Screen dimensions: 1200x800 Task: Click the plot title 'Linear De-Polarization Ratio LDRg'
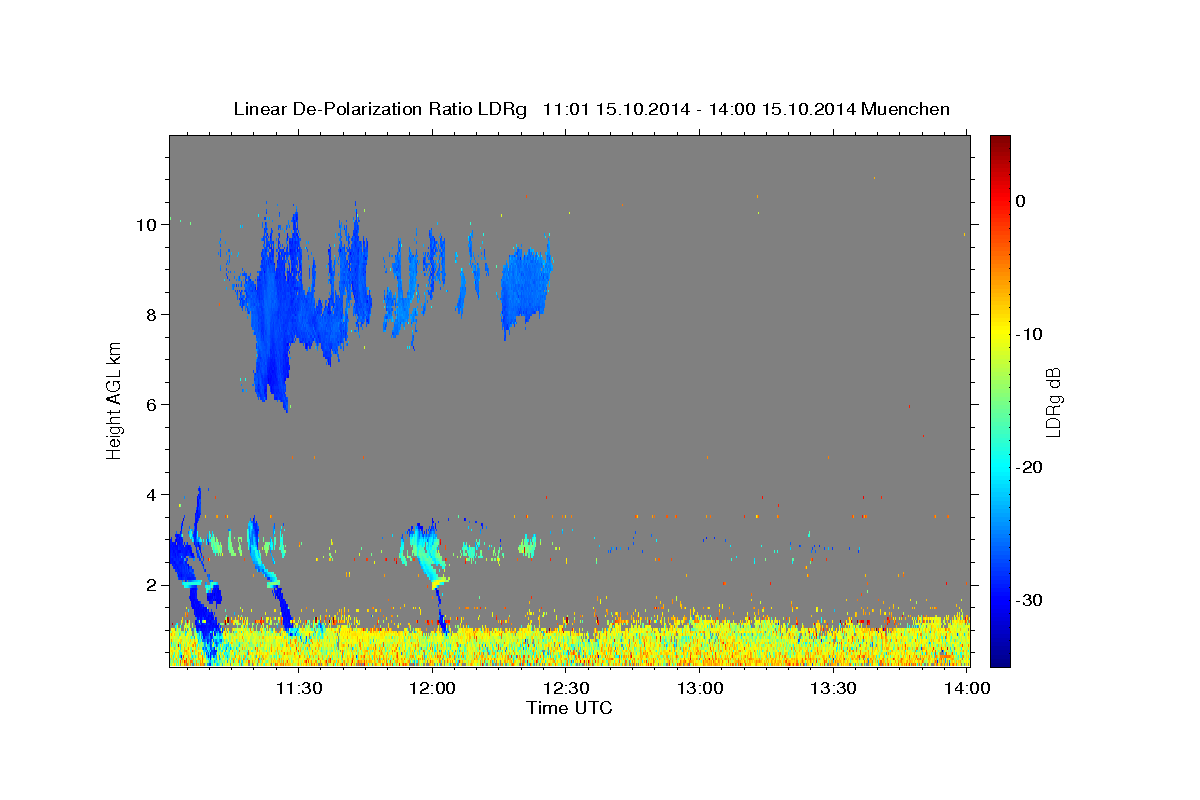[379, 109]
